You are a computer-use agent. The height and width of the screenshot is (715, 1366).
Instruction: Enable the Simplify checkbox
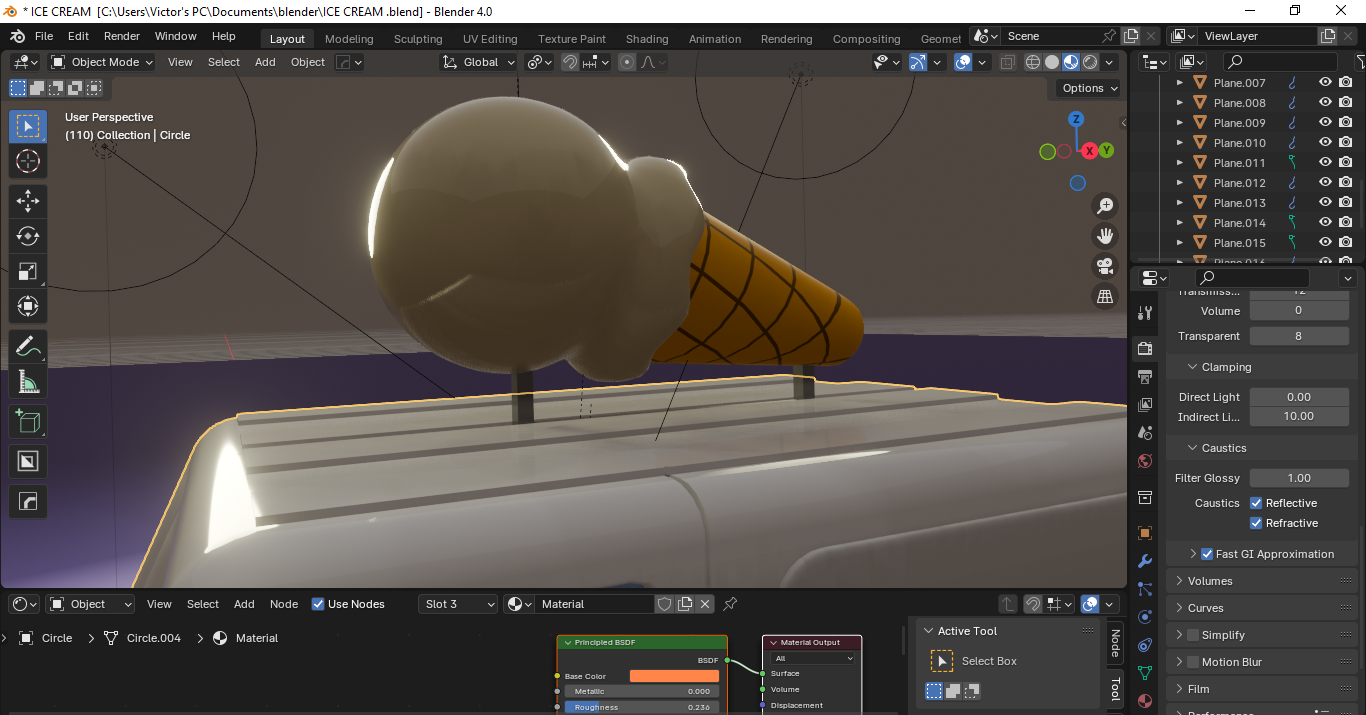click(1193, 635)
